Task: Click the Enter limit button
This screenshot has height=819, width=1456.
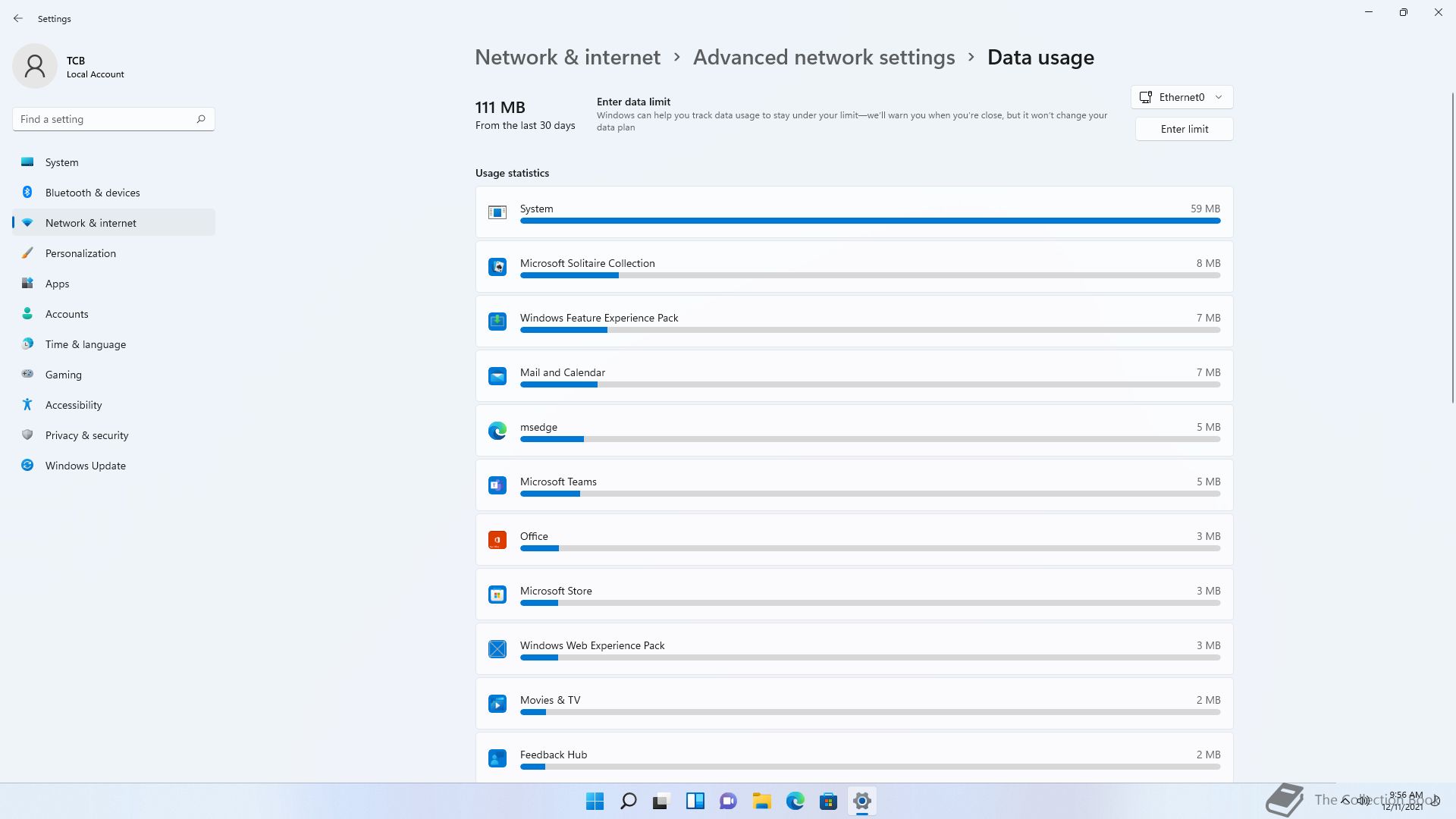Action: 1184,129
